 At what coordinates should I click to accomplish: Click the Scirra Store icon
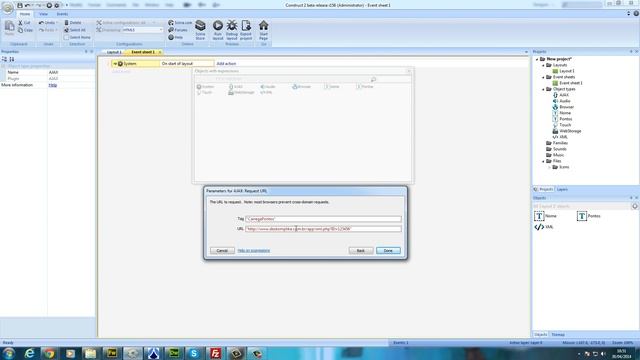(200, 29)
